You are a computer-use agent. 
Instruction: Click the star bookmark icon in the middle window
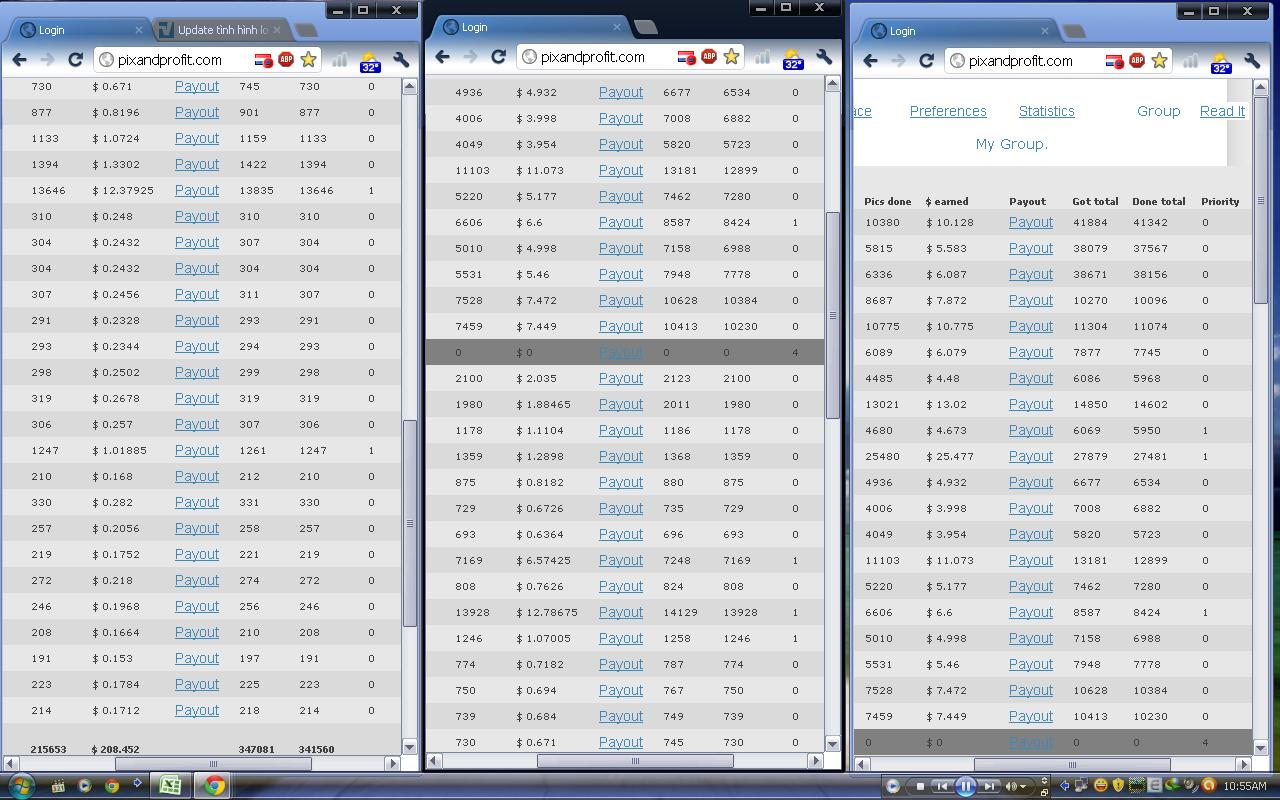(x=731, y=56)
